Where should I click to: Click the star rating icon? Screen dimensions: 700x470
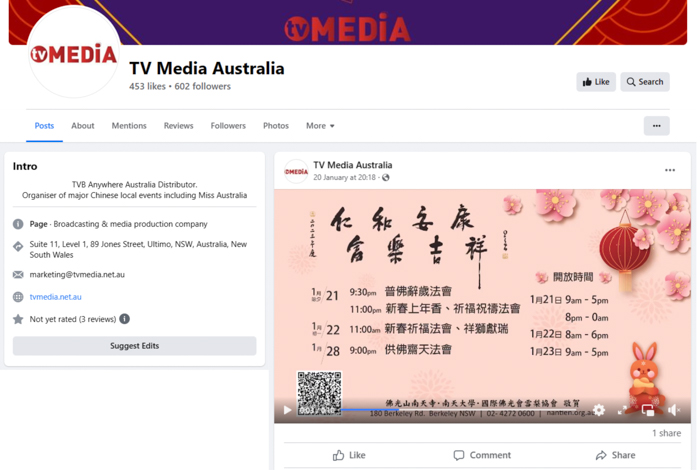18,319
